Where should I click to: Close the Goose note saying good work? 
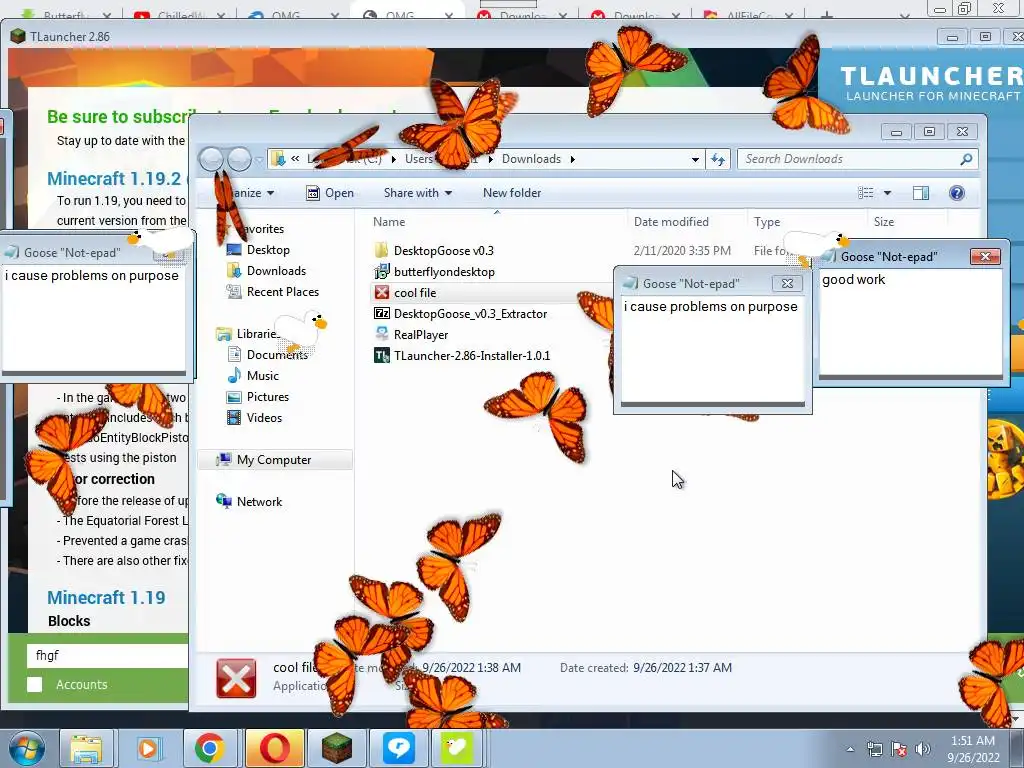tap(985, 257)
